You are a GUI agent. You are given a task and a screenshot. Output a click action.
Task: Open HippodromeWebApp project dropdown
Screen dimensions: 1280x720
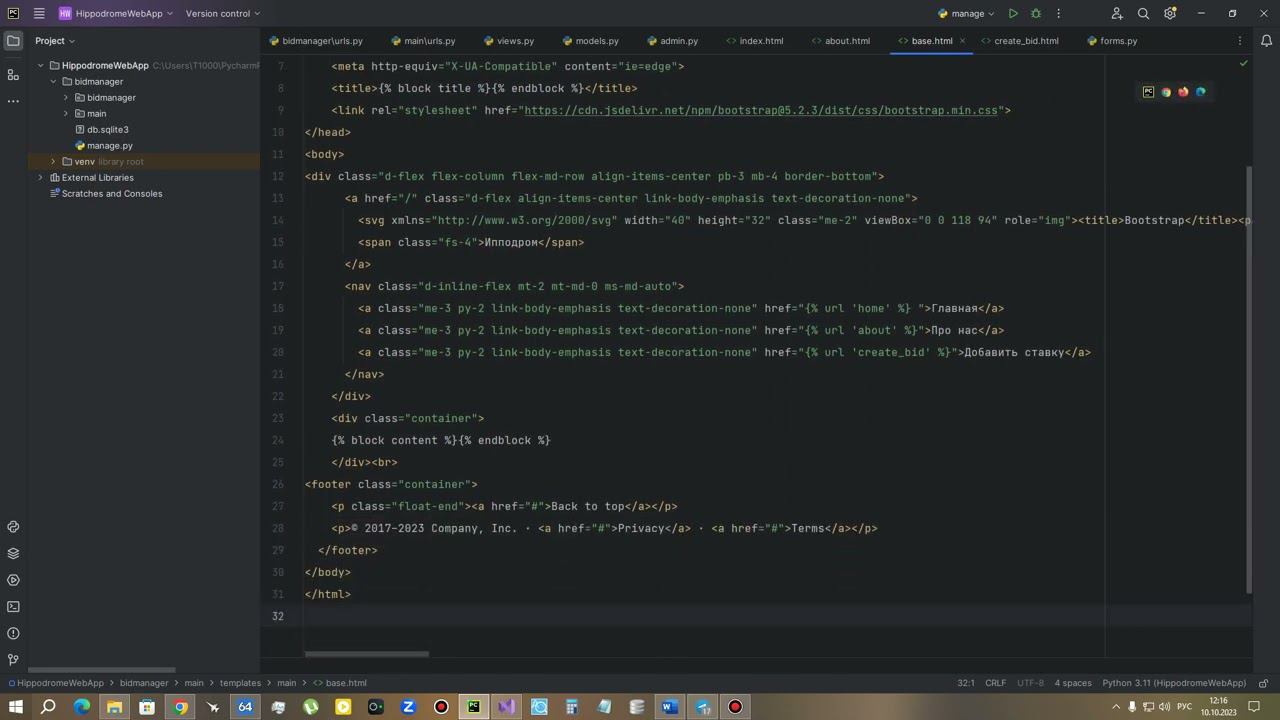[116, 14]
